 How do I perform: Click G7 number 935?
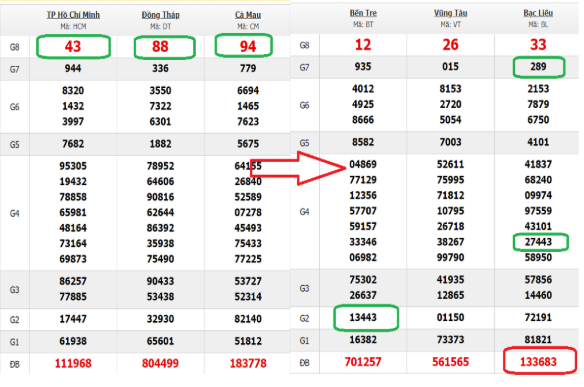click(x=363, y=67)
